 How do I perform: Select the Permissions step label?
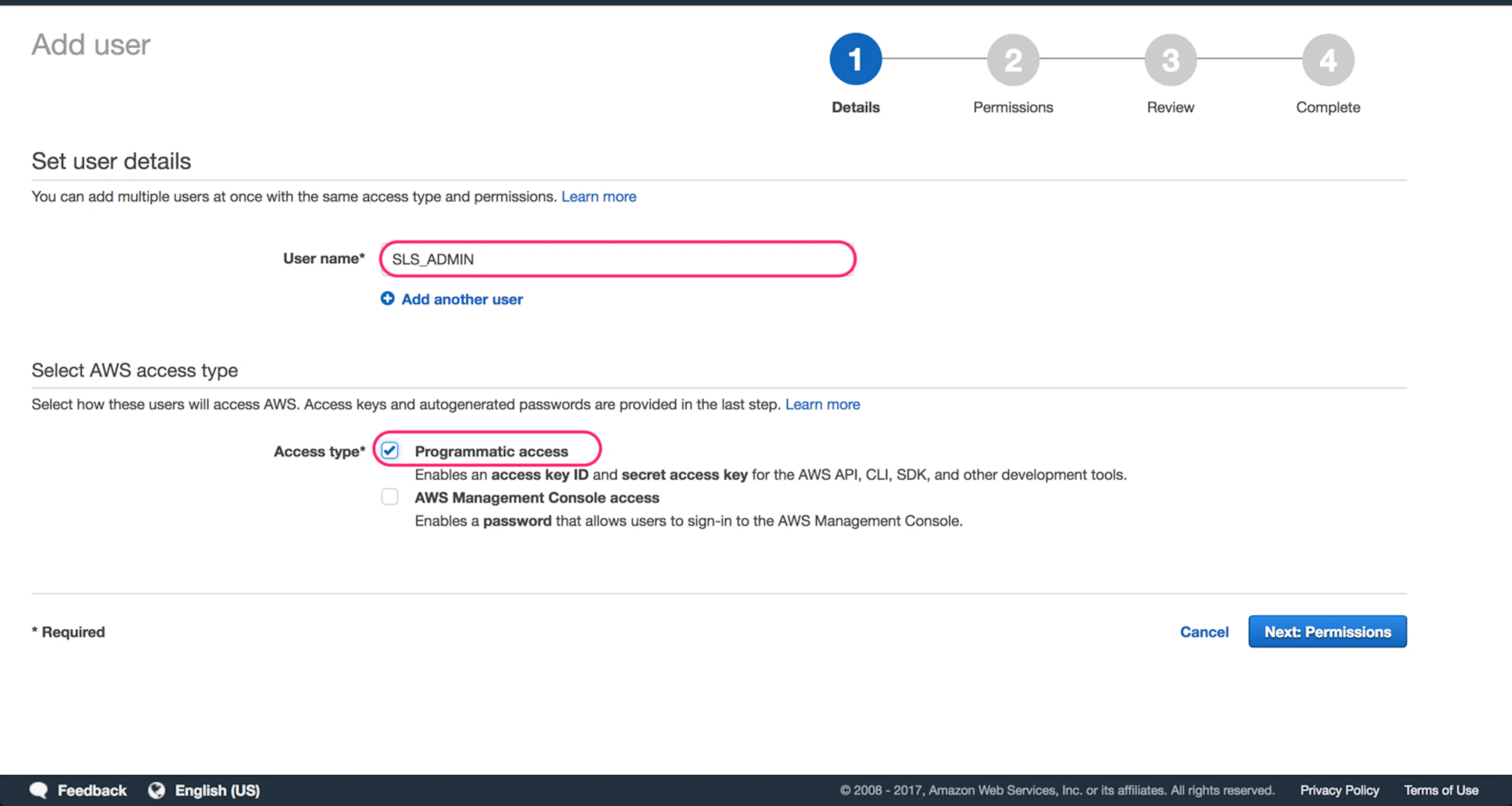(1013, 107)
